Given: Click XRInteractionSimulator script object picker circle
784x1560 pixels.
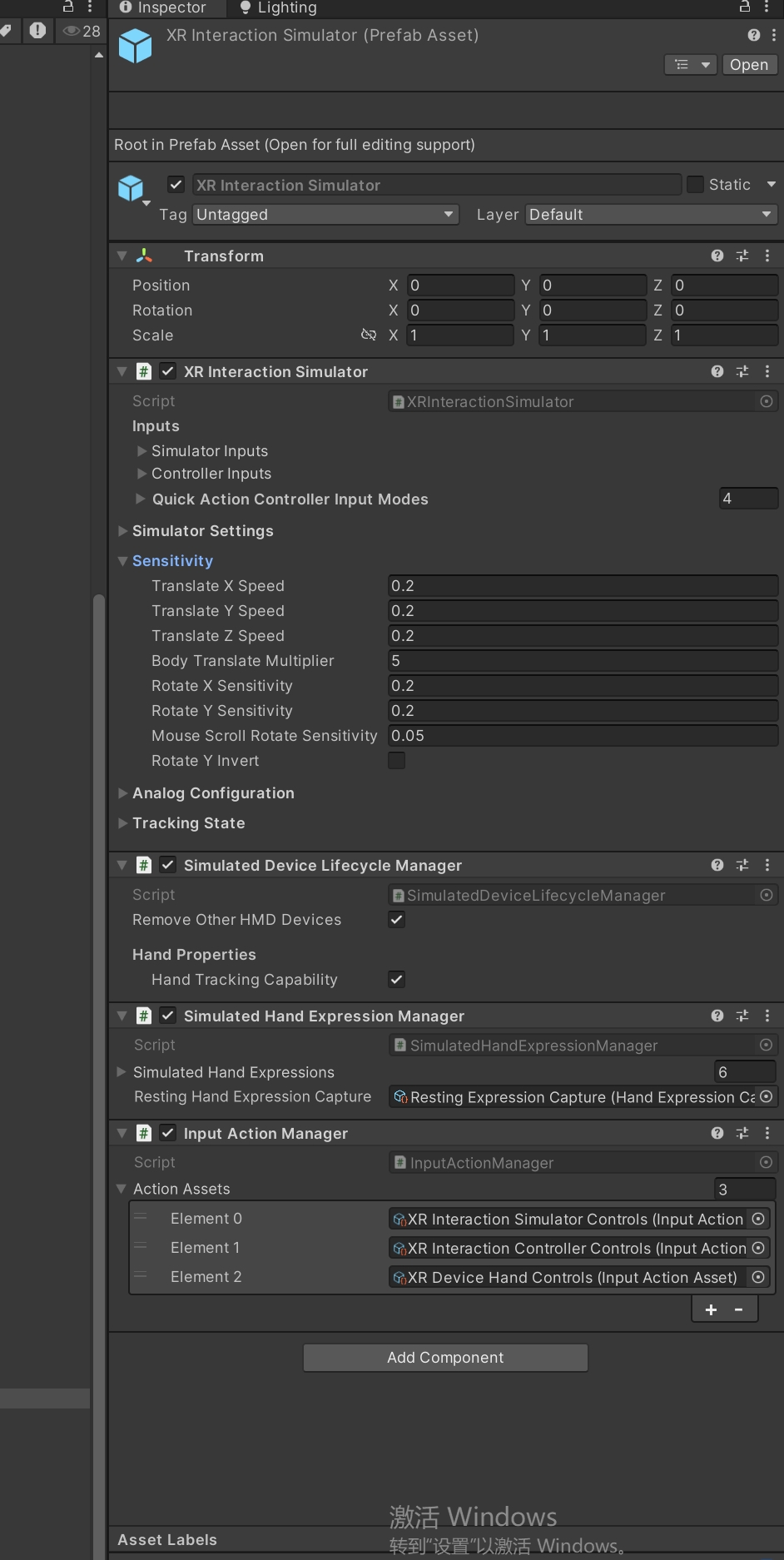Looking at the screenshot, I should point(767,401).
